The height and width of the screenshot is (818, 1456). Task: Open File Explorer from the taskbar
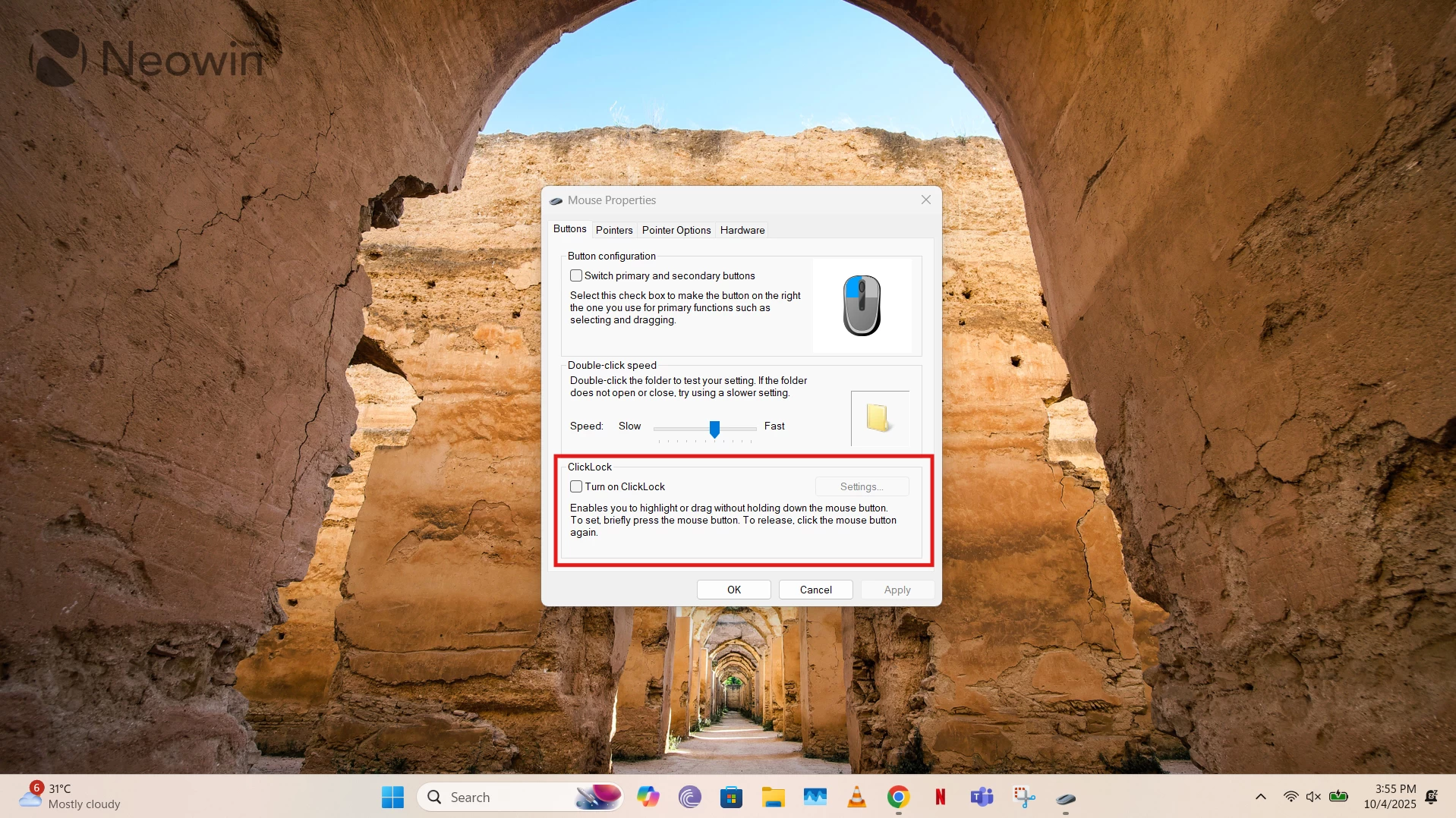[x=773, y=797]
